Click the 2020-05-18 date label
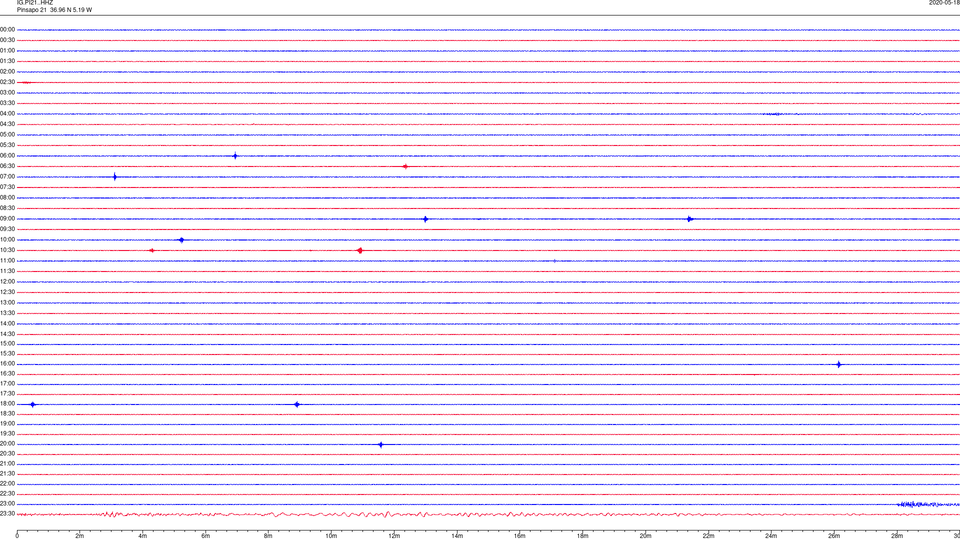 click(x=943, y=2)
